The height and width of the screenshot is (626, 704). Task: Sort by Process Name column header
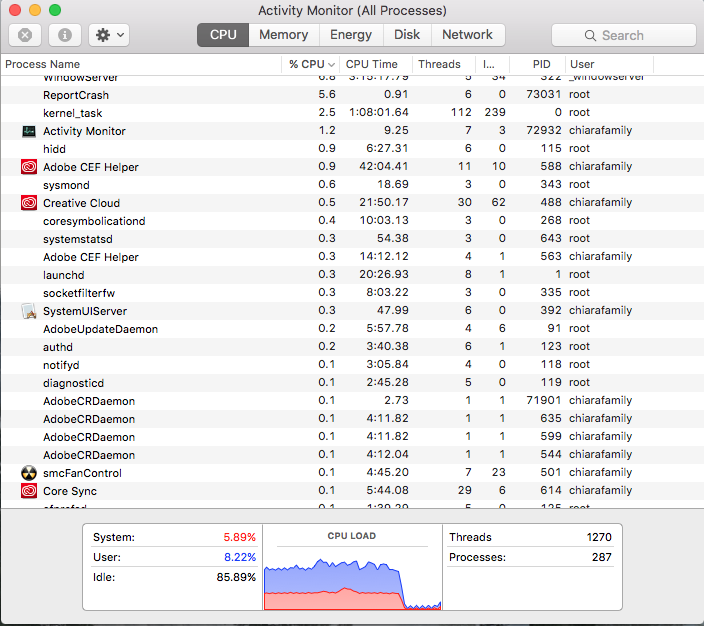[x=141, y=64]
